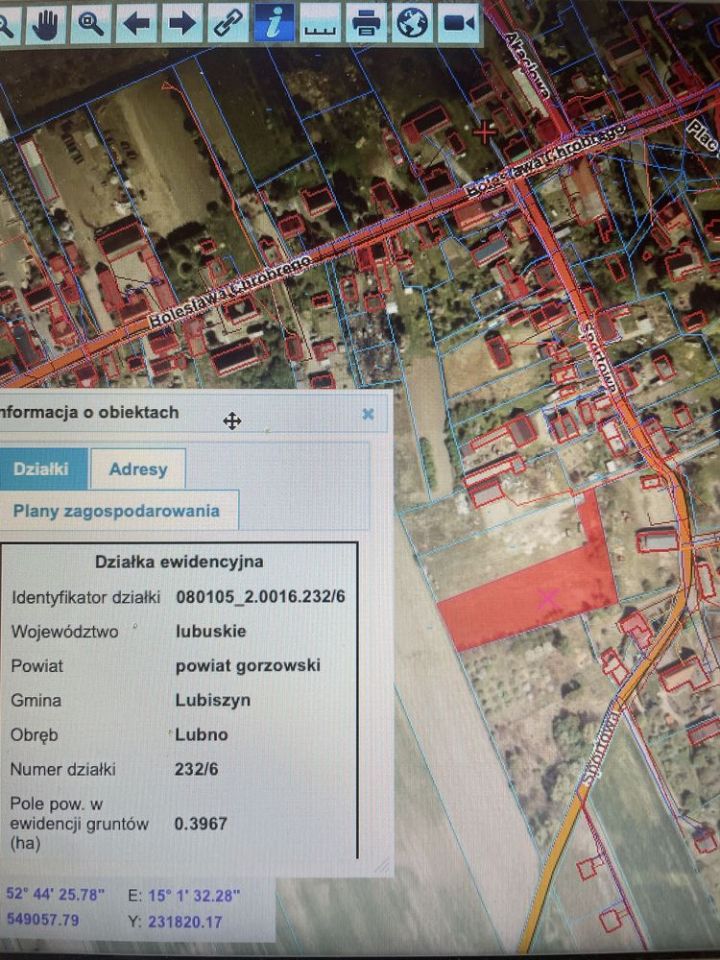Open the Adresy tab
The width and height of the screenshot is (720, 960).
138,470
